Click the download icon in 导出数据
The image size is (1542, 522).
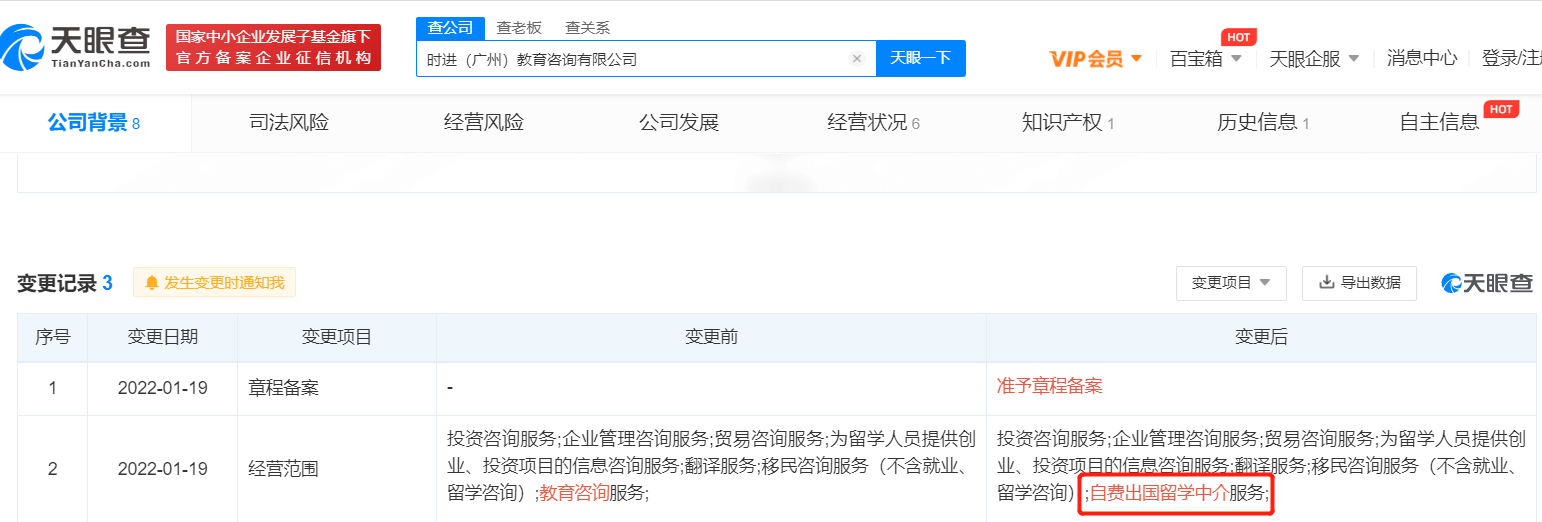(1327, 283)
